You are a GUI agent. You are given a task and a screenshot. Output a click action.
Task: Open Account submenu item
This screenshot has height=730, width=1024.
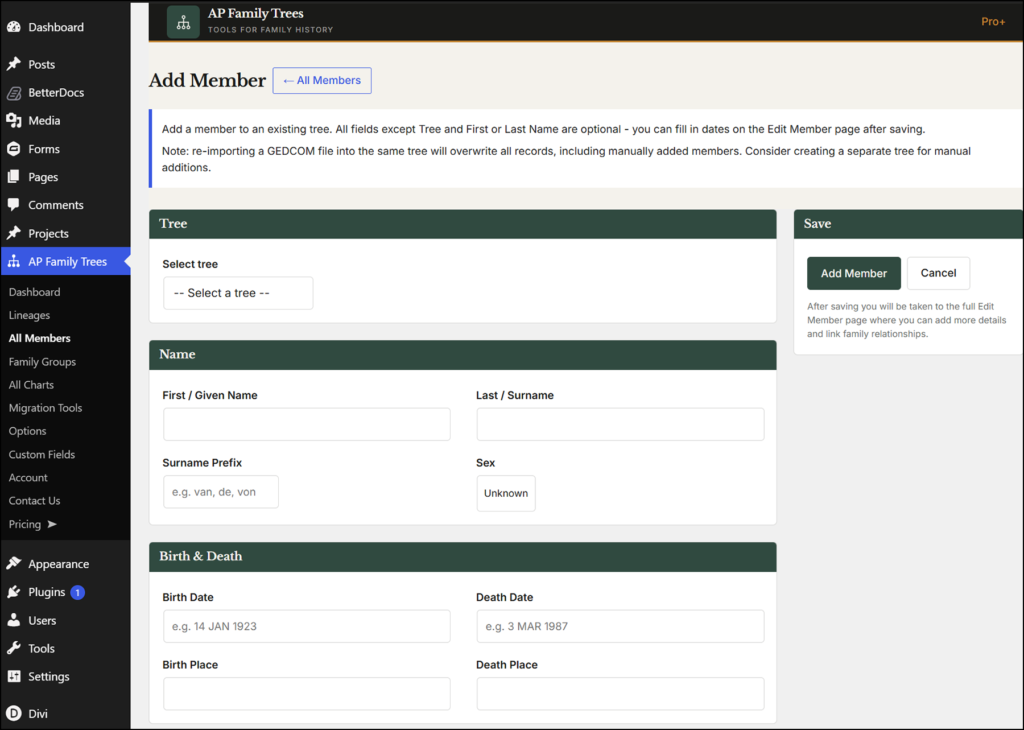(28, 478)
